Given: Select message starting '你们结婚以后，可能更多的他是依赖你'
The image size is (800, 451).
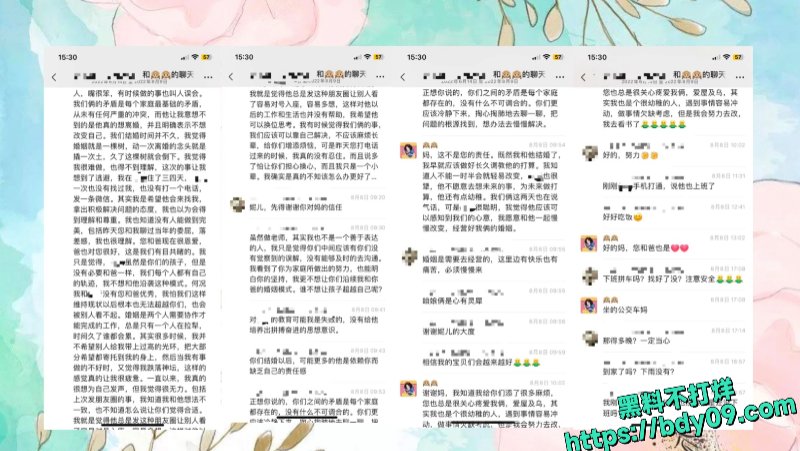Looking at the screenshot, I should tap(313, 366).
